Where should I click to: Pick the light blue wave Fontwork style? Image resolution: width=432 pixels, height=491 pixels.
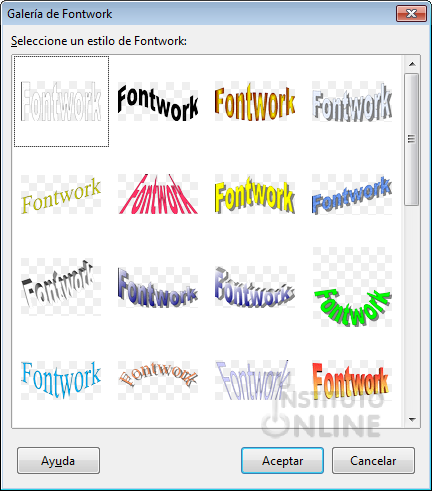pos(61,380)
